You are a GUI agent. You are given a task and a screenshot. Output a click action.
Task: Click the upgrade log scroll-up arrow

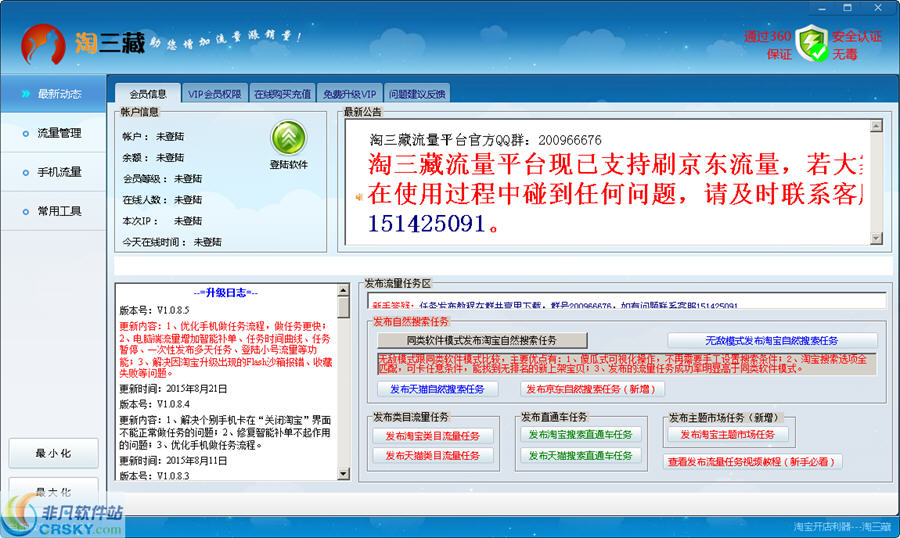tap(343, 290)
